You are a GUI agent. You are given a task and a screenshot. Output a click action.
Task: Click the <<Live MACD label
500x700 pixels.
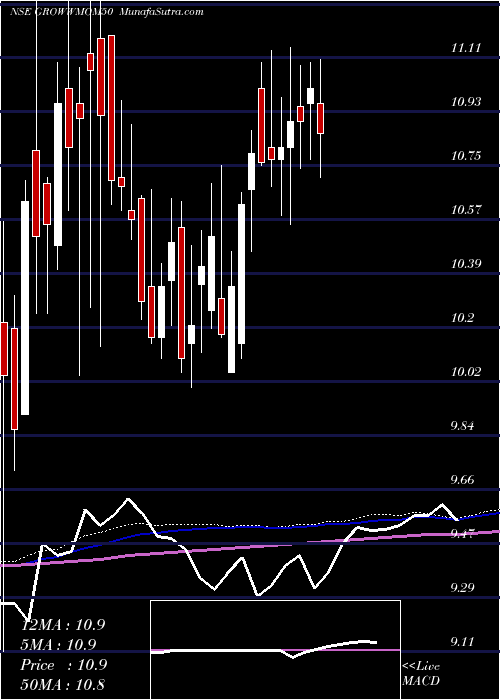click(x=421, y=674)
